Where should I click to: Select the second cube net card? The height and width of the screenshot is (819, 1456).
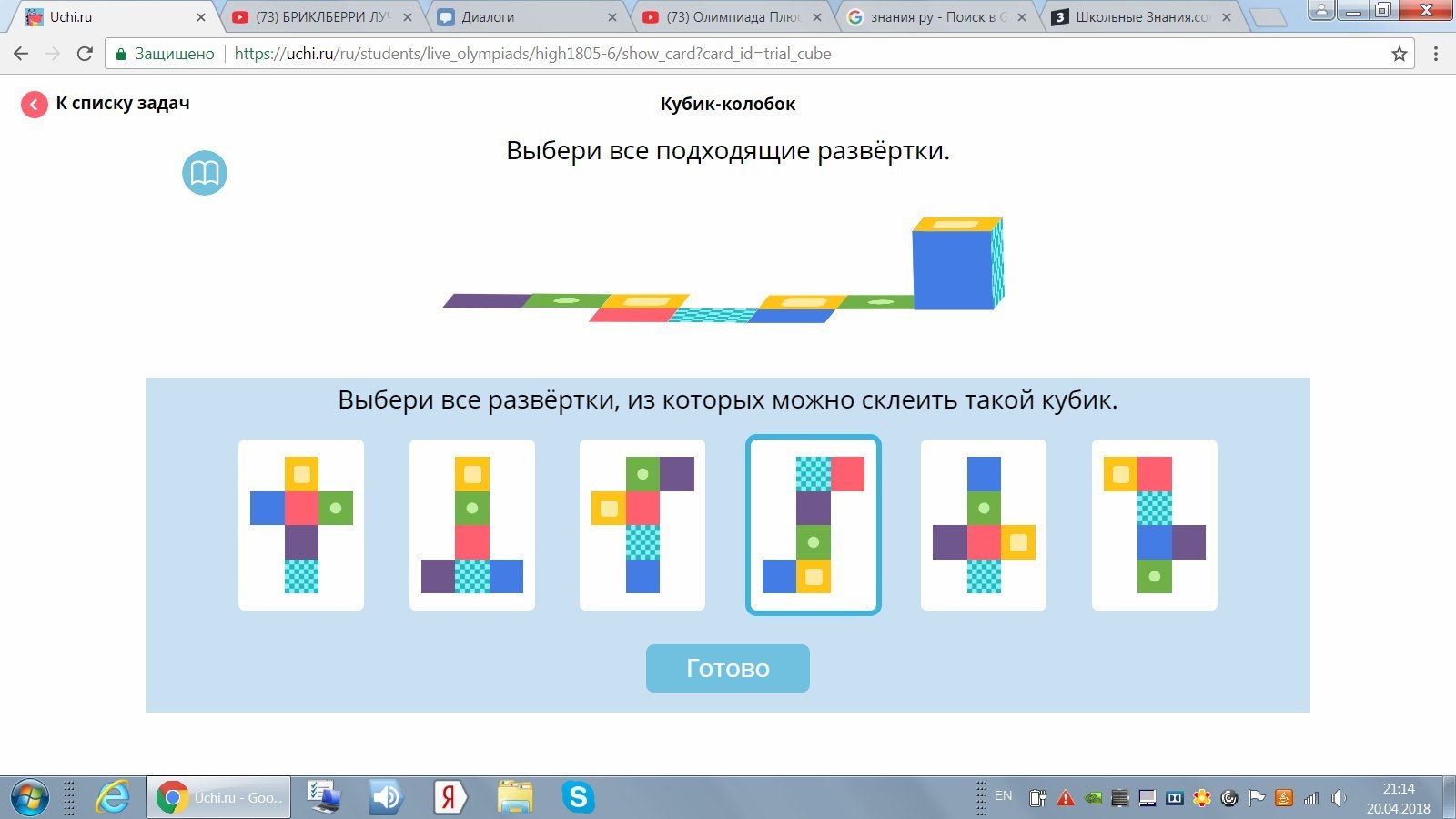point(472,525)
